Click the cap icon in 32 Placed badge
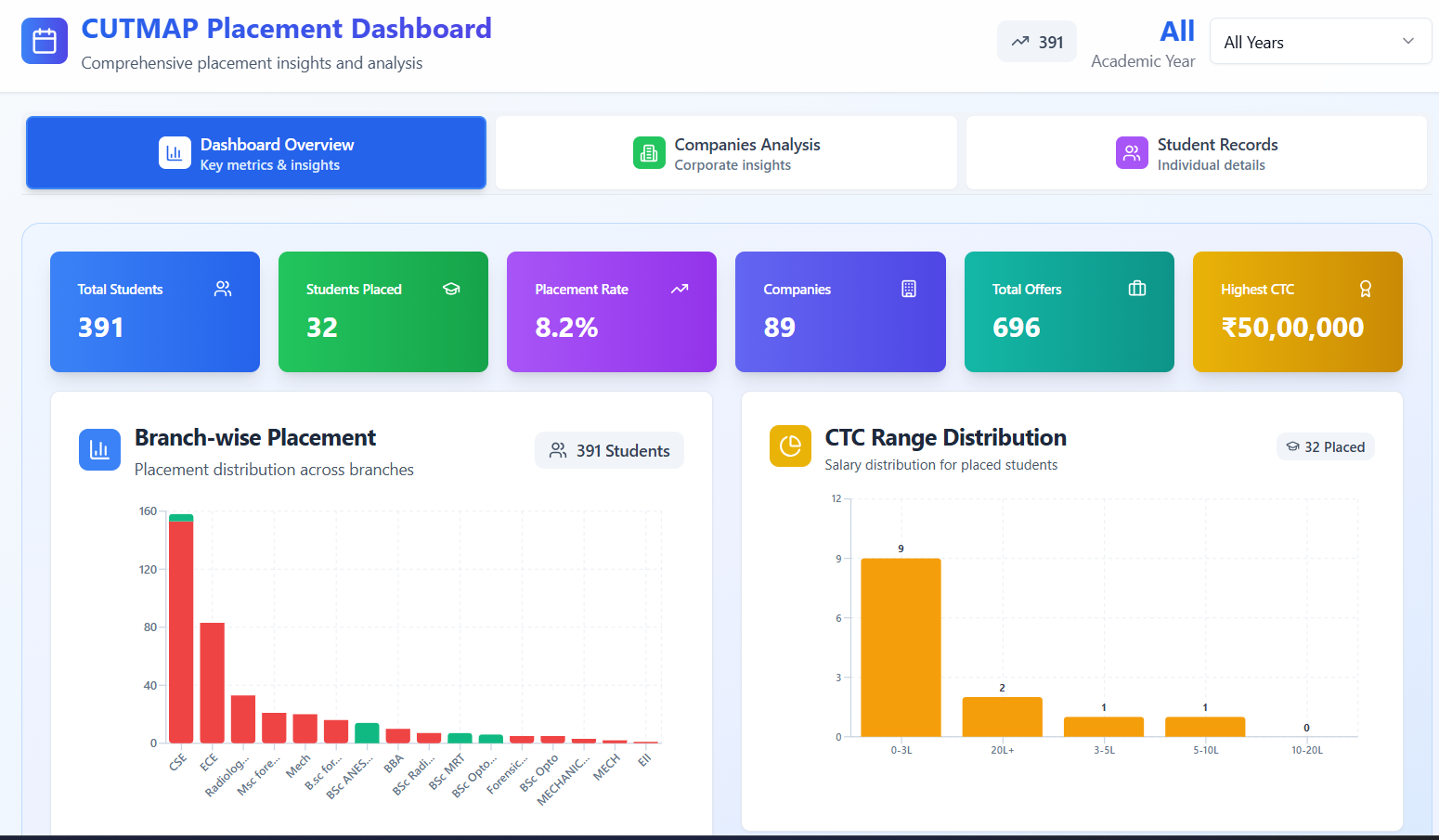This screenshot has height=840, width=1439. coord(1292,446)
